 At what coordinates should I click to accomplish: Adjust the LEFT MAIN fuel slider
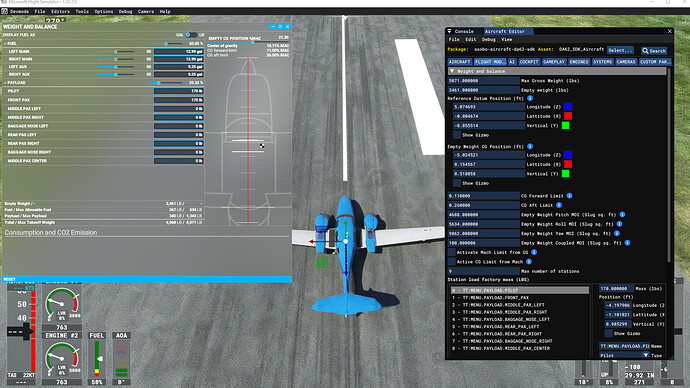[x=116, y=51]
